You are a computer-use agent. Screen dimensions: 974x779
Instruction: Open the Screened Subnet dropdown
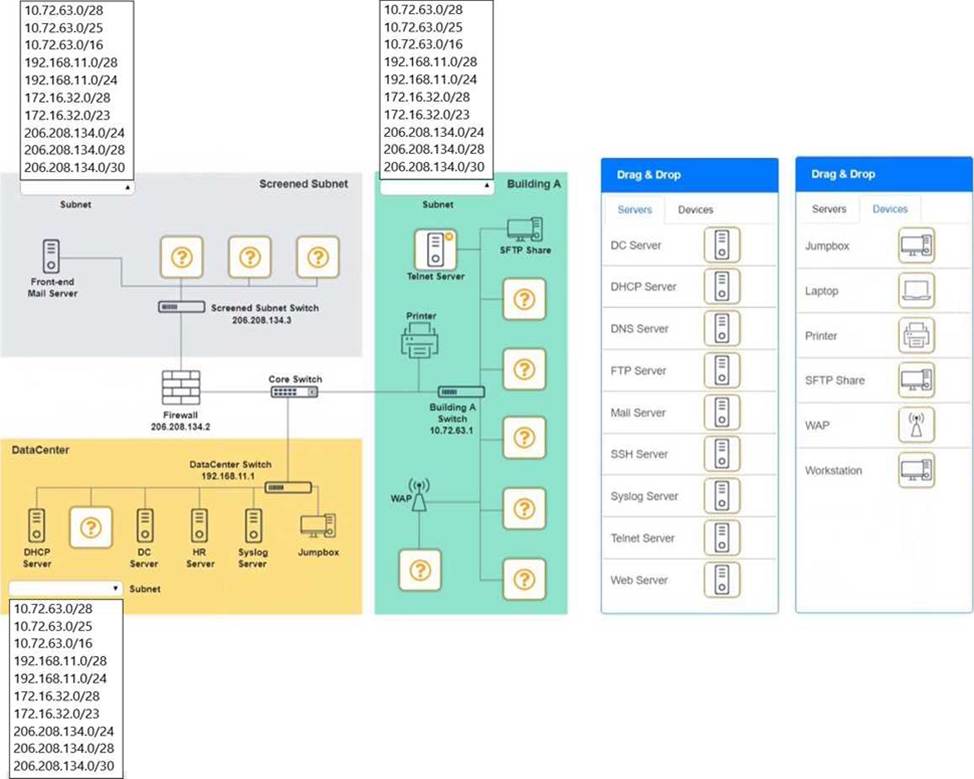[x=77, y=186]
